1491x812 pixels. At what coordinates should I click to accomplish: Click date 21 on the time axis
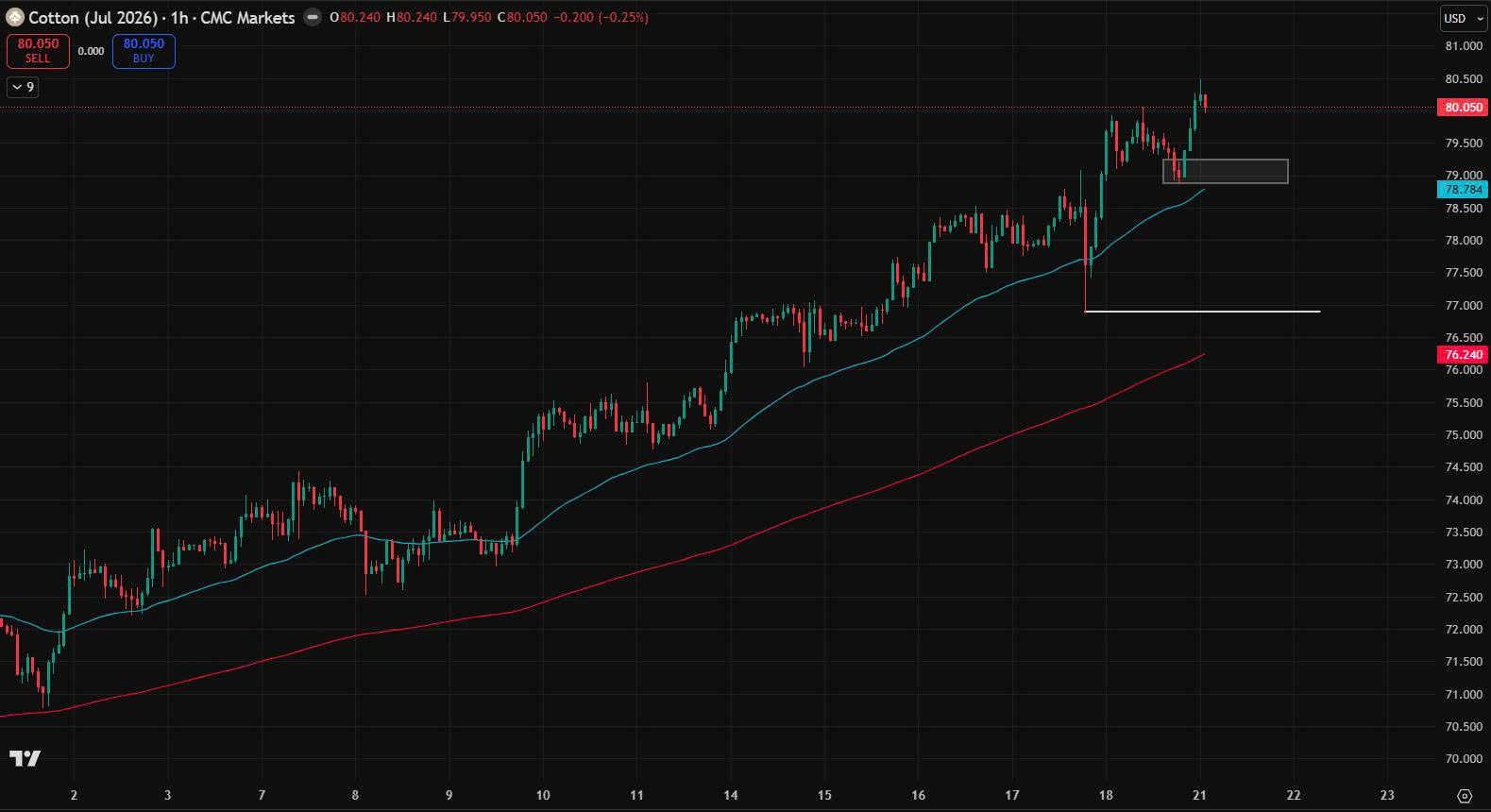click(x=1199, y=795)
